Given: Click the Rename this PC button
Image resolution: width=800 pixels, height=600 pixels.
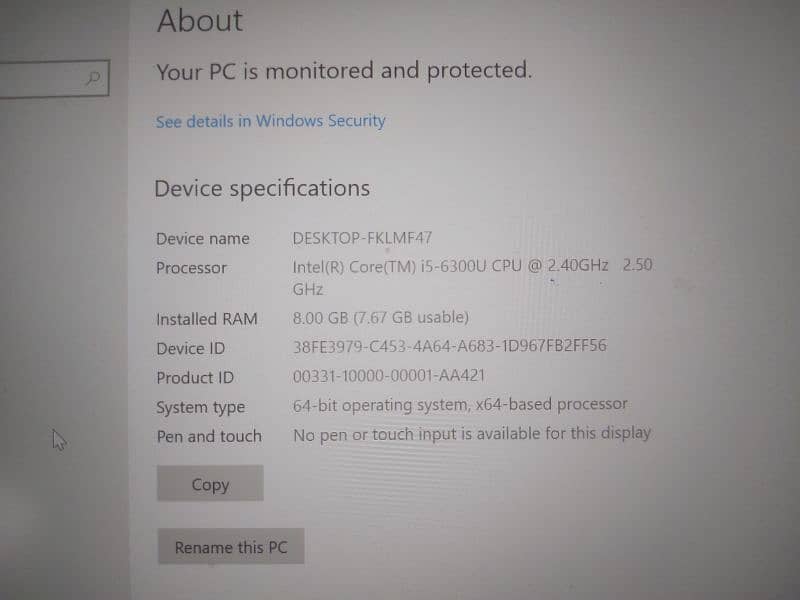Looking at the screenshot, I should (x=230, y=547).
